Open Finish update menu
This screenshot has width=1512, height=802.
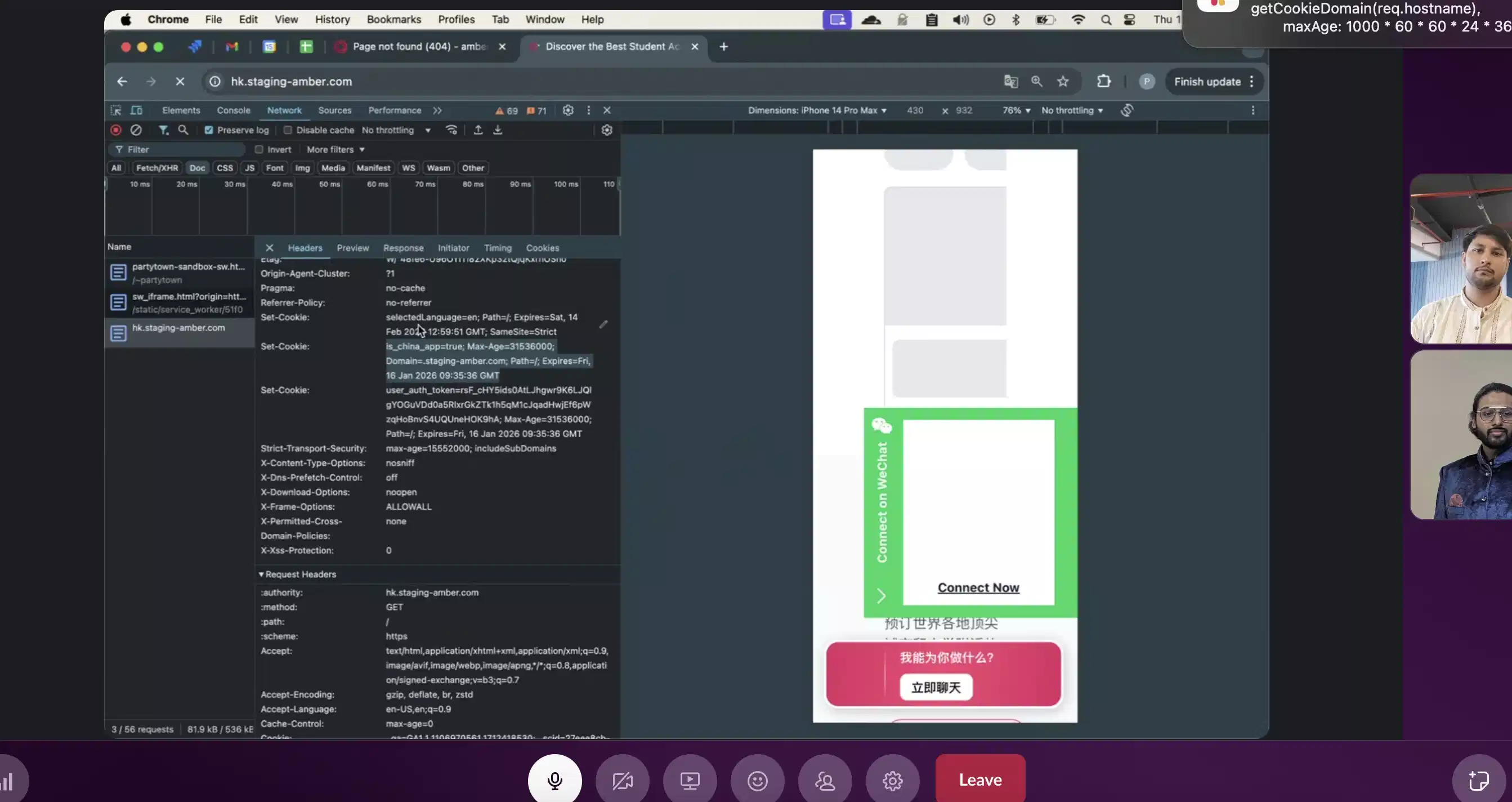click(x=1214, y=82)
